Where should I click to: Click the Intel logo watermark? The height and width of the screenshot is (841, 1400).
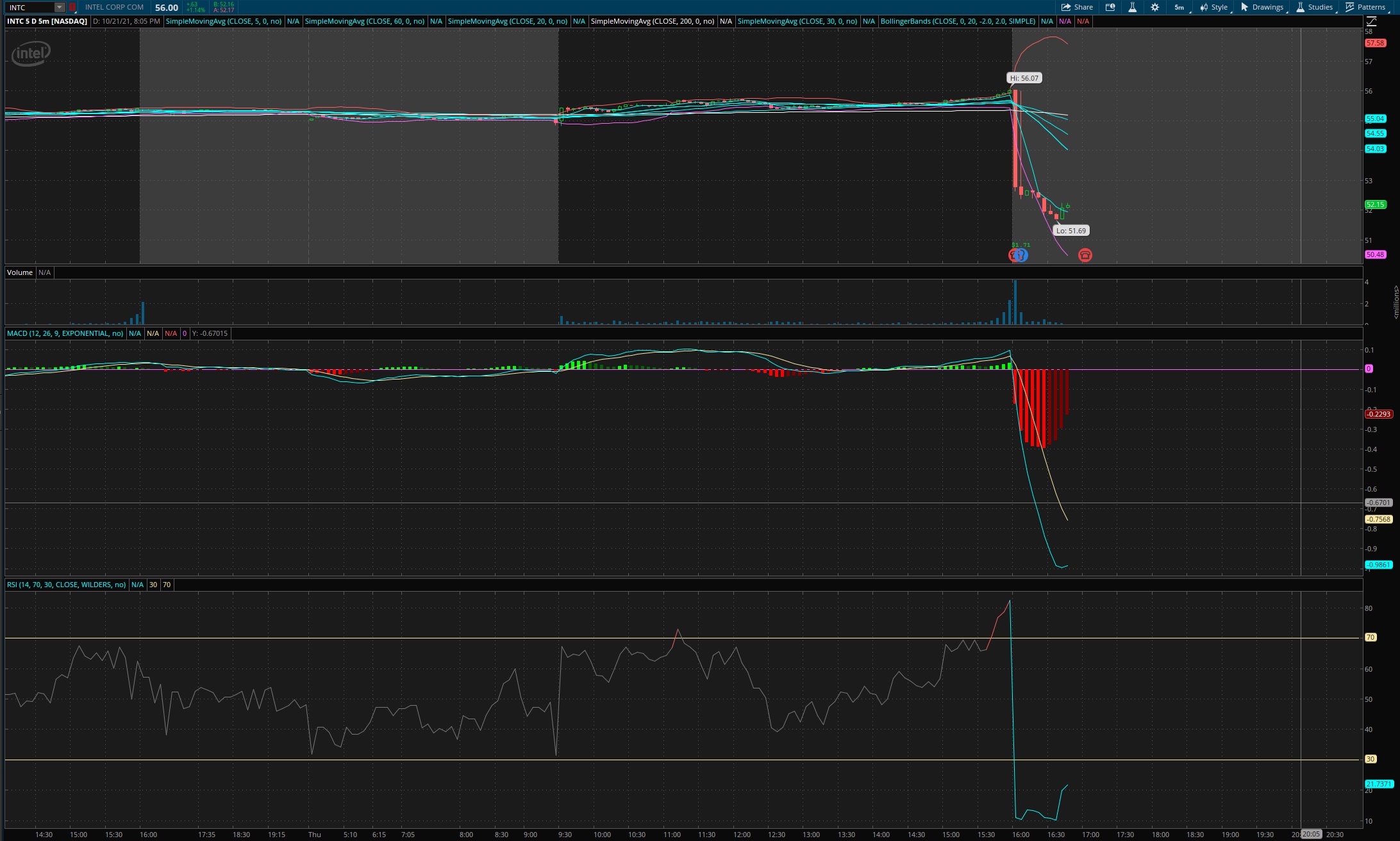tap(30, 53)
